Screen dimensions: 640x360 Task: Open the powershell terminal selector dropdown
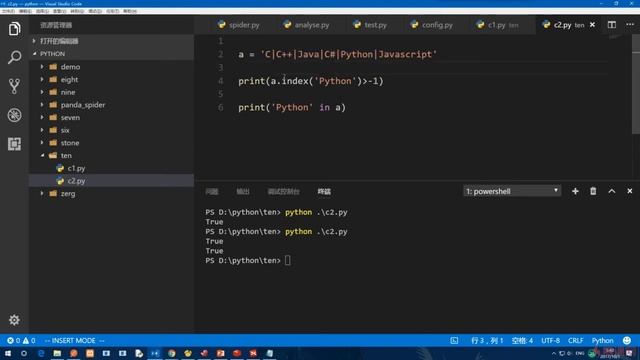pyautogui.click(x=512, y=191)
